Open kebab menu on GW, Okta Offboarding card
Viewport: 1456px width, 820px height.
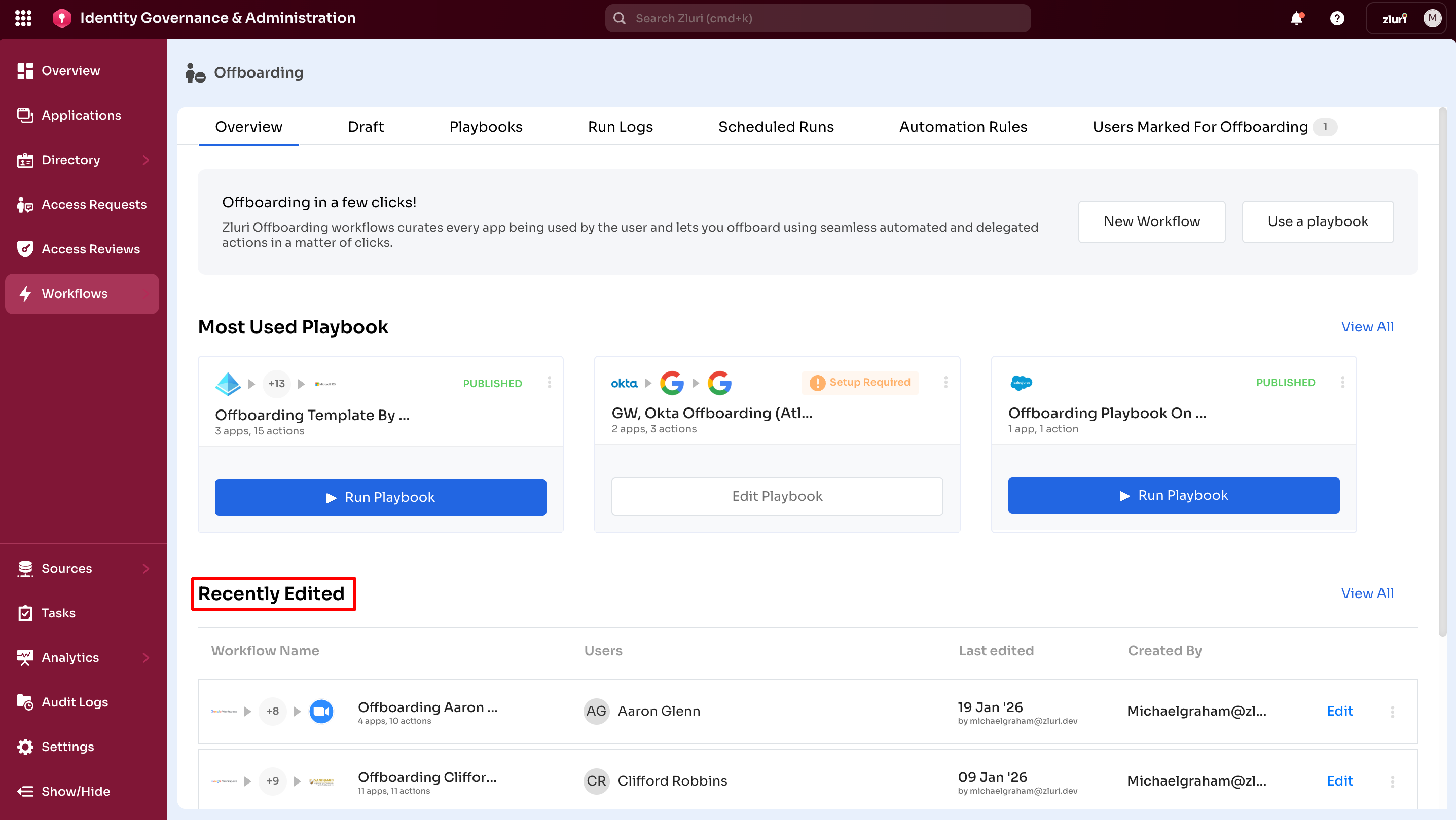[945, 383]
